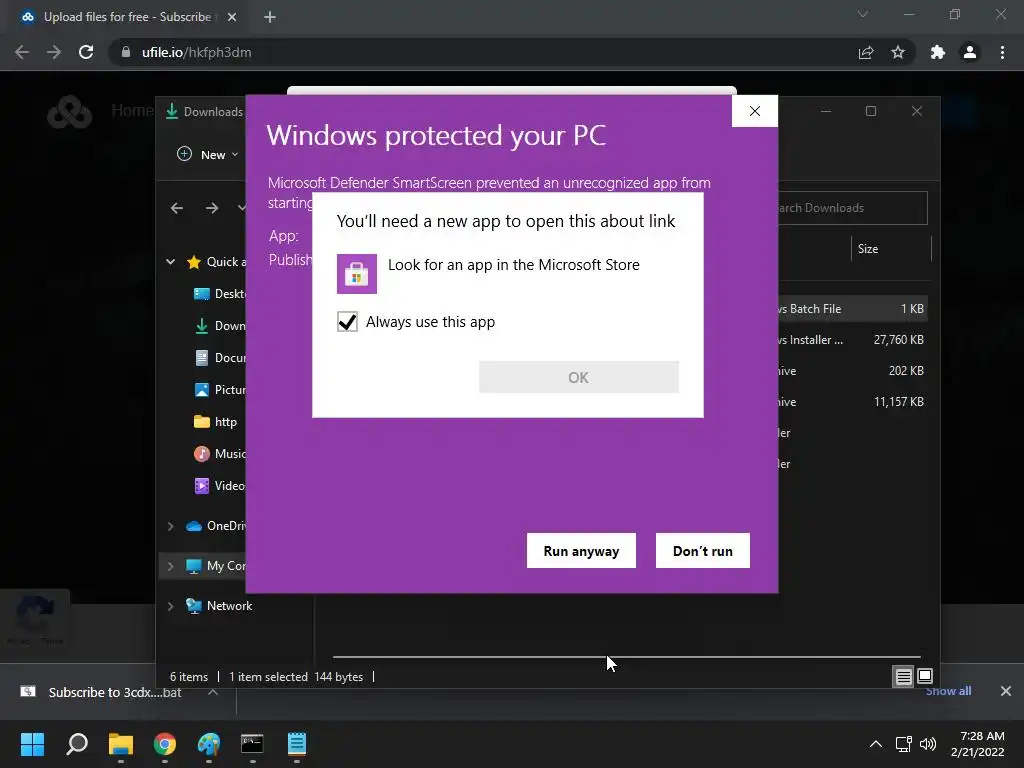Go back in File Explorer navigation

[177, 208]
